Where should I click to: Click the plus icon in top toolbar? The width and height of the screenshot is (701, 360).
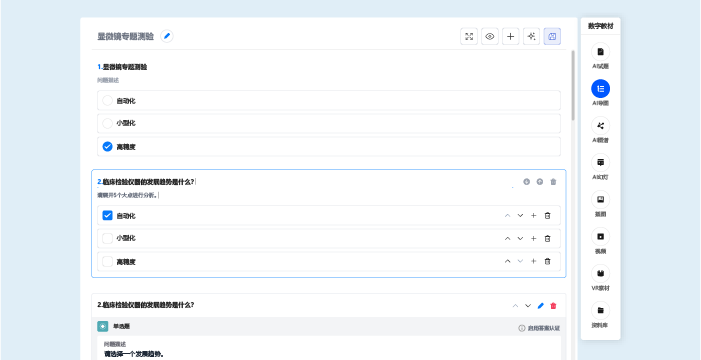(511, 37)
